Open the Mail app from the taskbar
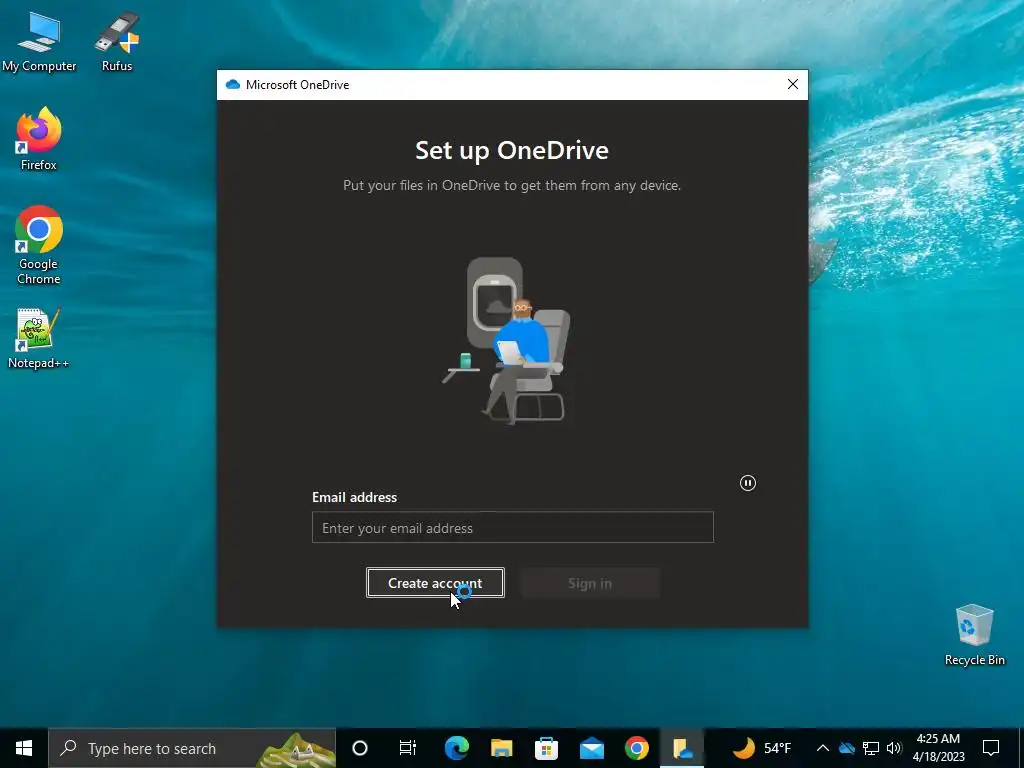Image resolution: width=1024 pixels, height=768 pixels. [x=592, y=748]
